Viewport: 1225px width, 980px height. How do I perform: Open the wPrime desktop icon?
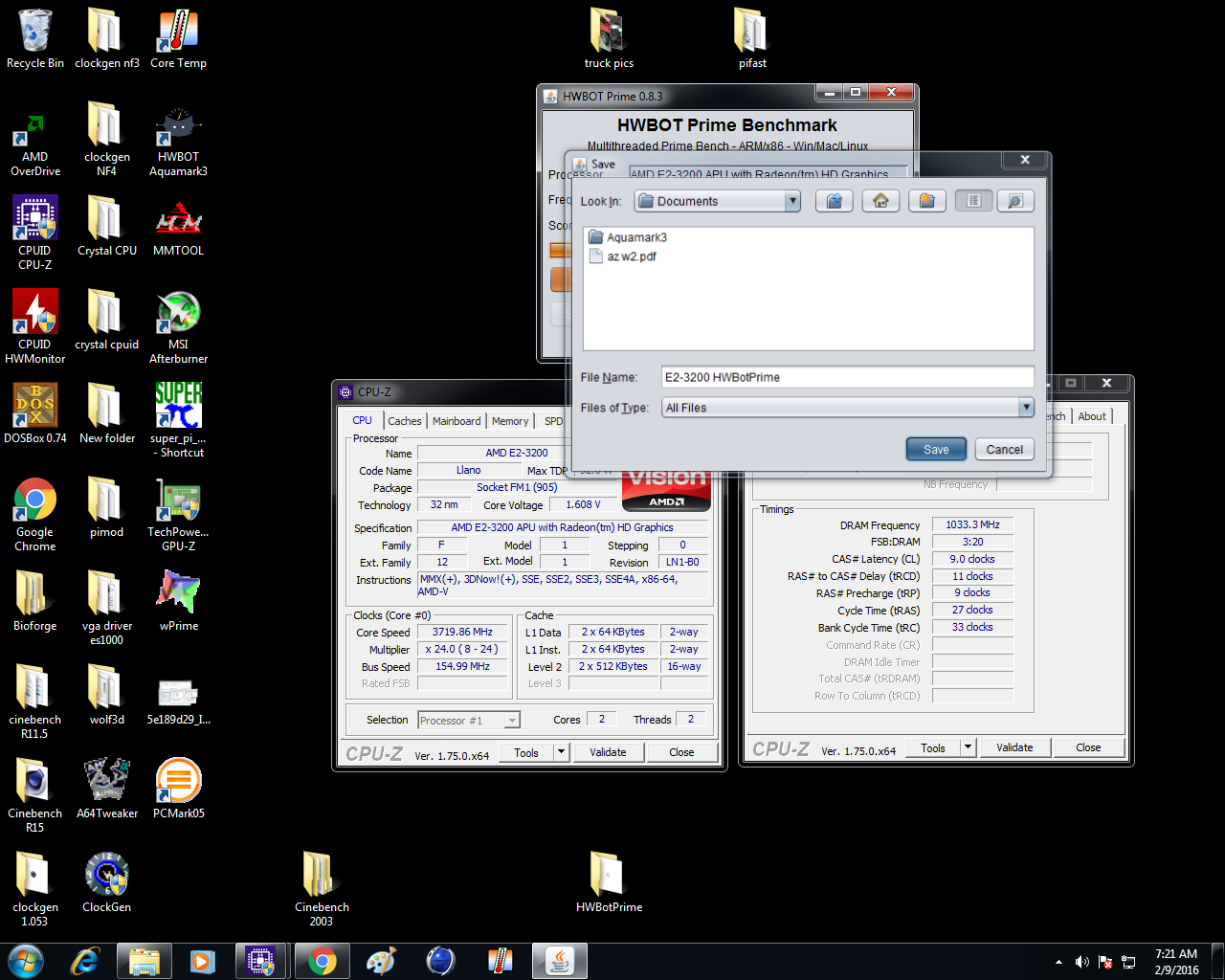click(178, 601)
